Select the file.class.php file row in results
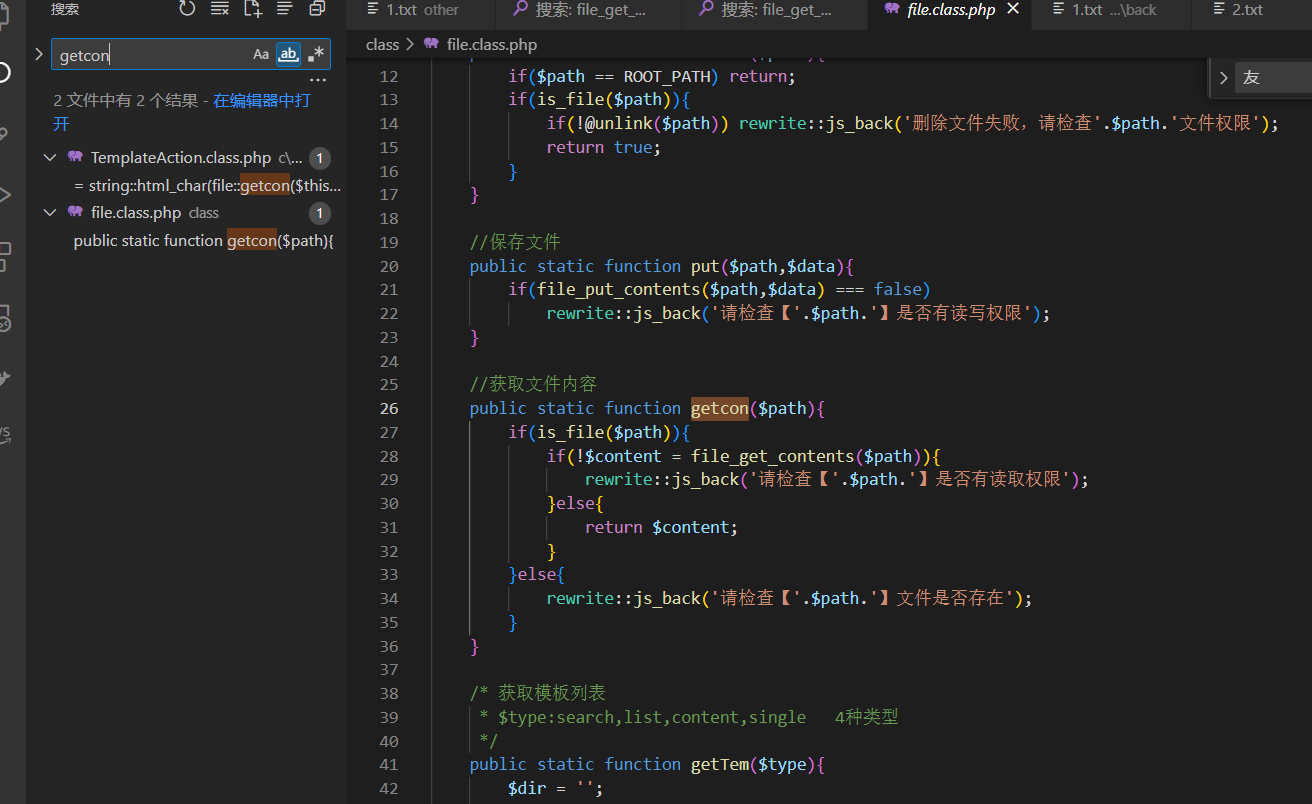The width and height of the screenshot is (1312, 804). coord(188,212)
